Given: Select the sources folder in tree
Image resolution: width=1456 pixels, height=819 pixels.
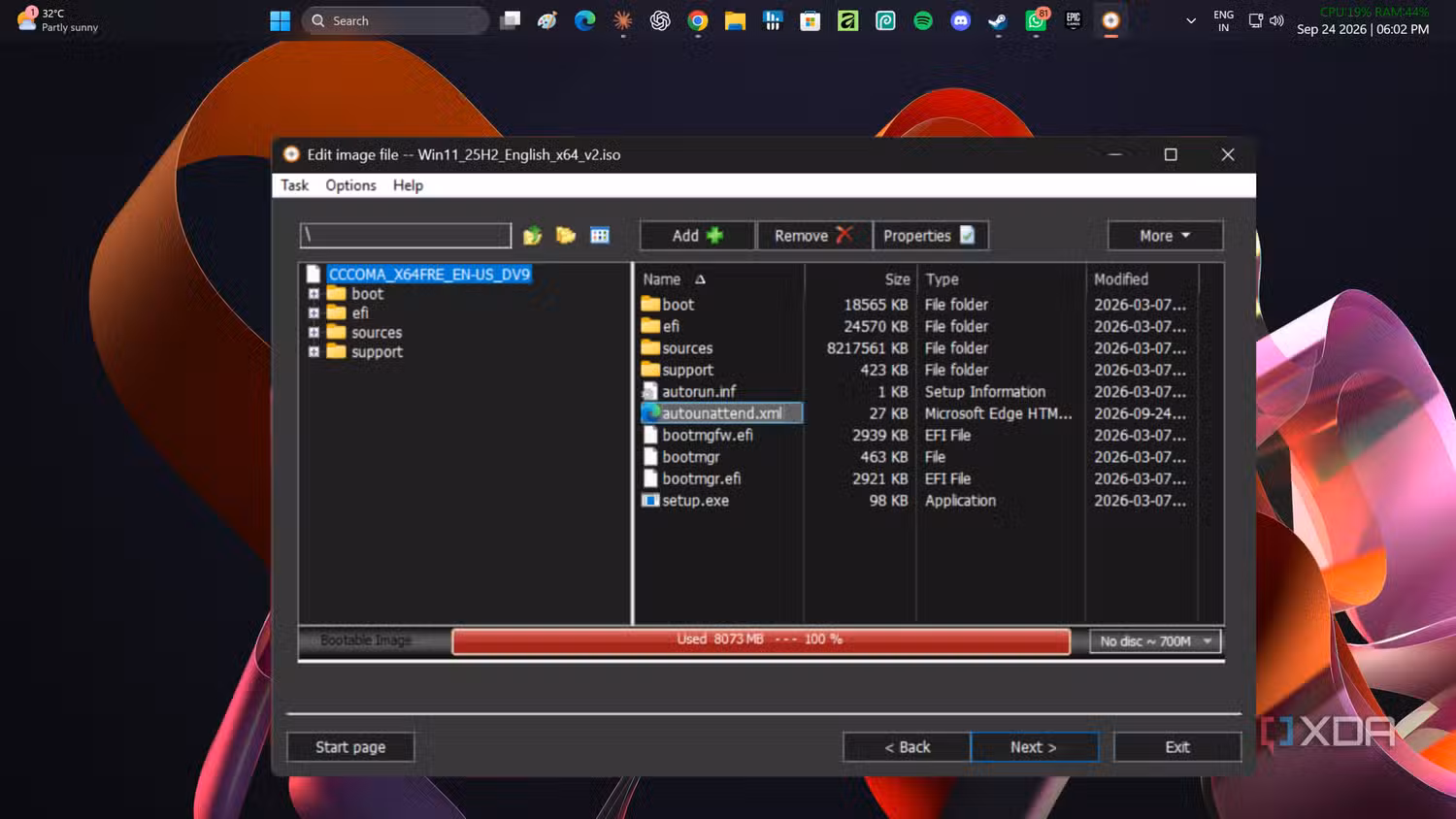Looking at the screenshot, I should pos(377,333).
